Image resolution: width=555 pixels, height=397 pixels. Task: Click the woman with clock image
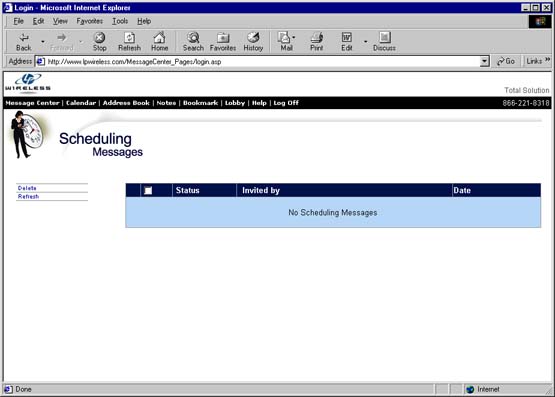28,134
